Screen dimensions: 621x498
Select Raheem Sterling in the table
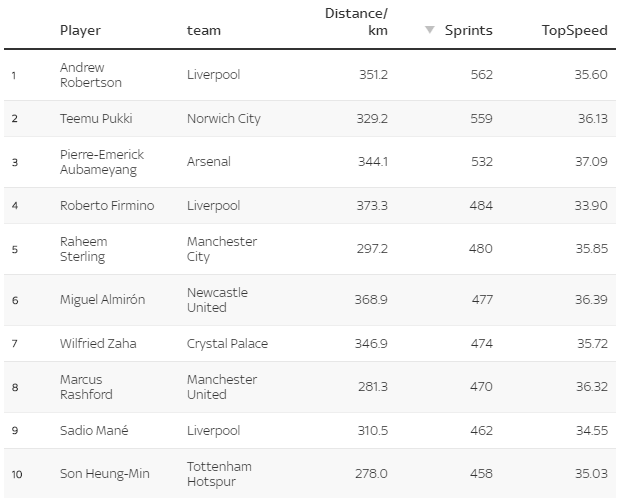[84, 249]
